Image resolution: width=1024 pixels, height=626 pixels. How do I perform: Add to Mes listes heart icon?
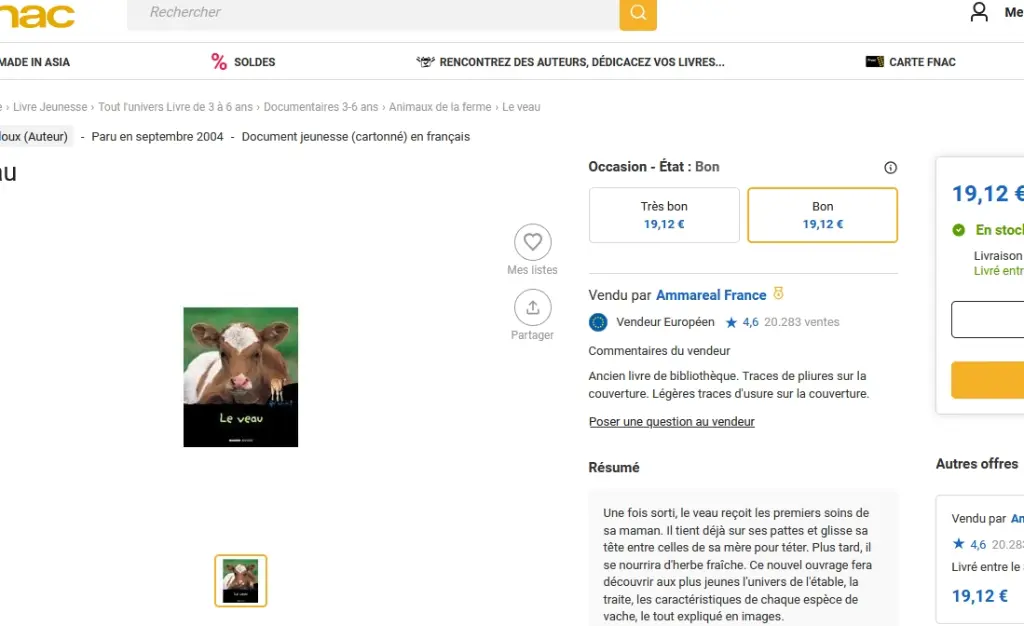click(532, 242)
